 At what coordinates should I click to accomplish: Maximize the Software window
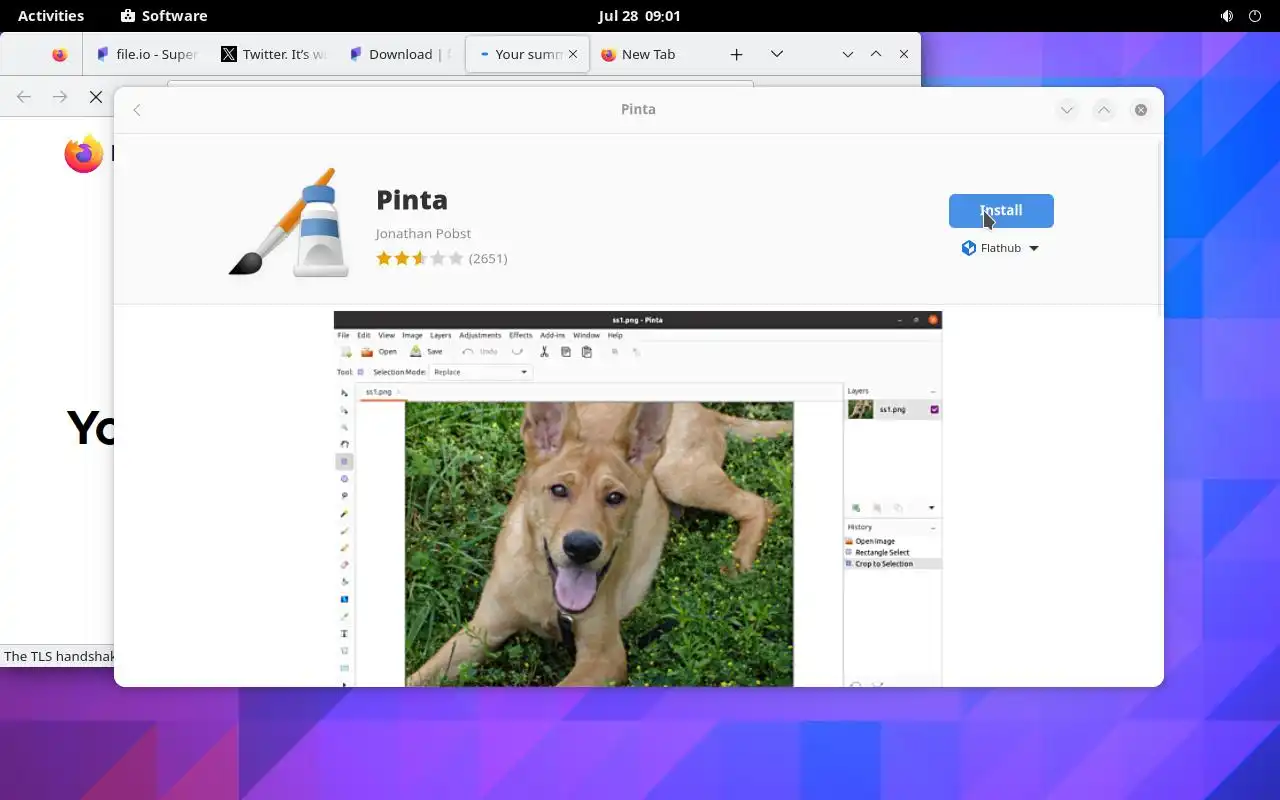click(x=1104, y=110)
